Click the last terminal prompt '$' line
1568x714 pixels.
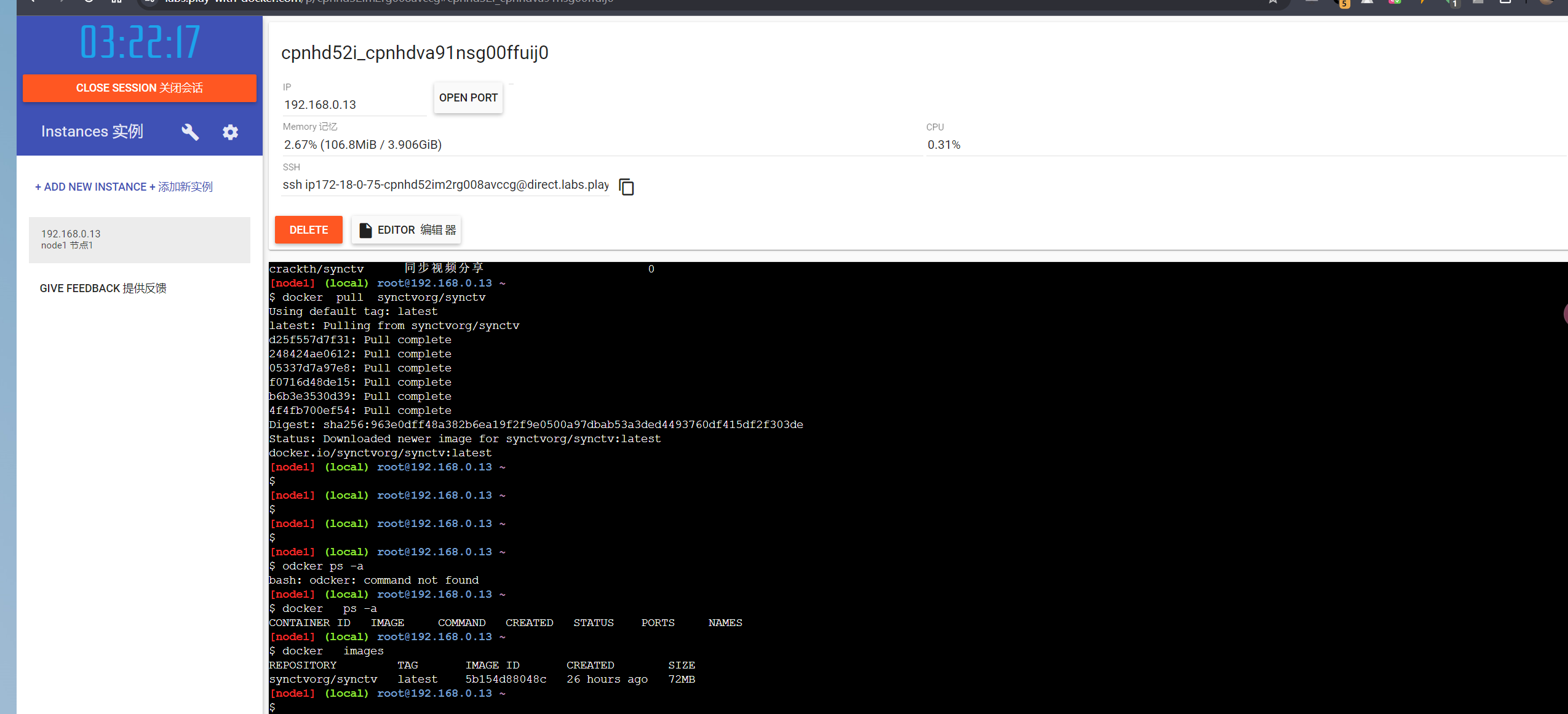click(x=273, y=707)
